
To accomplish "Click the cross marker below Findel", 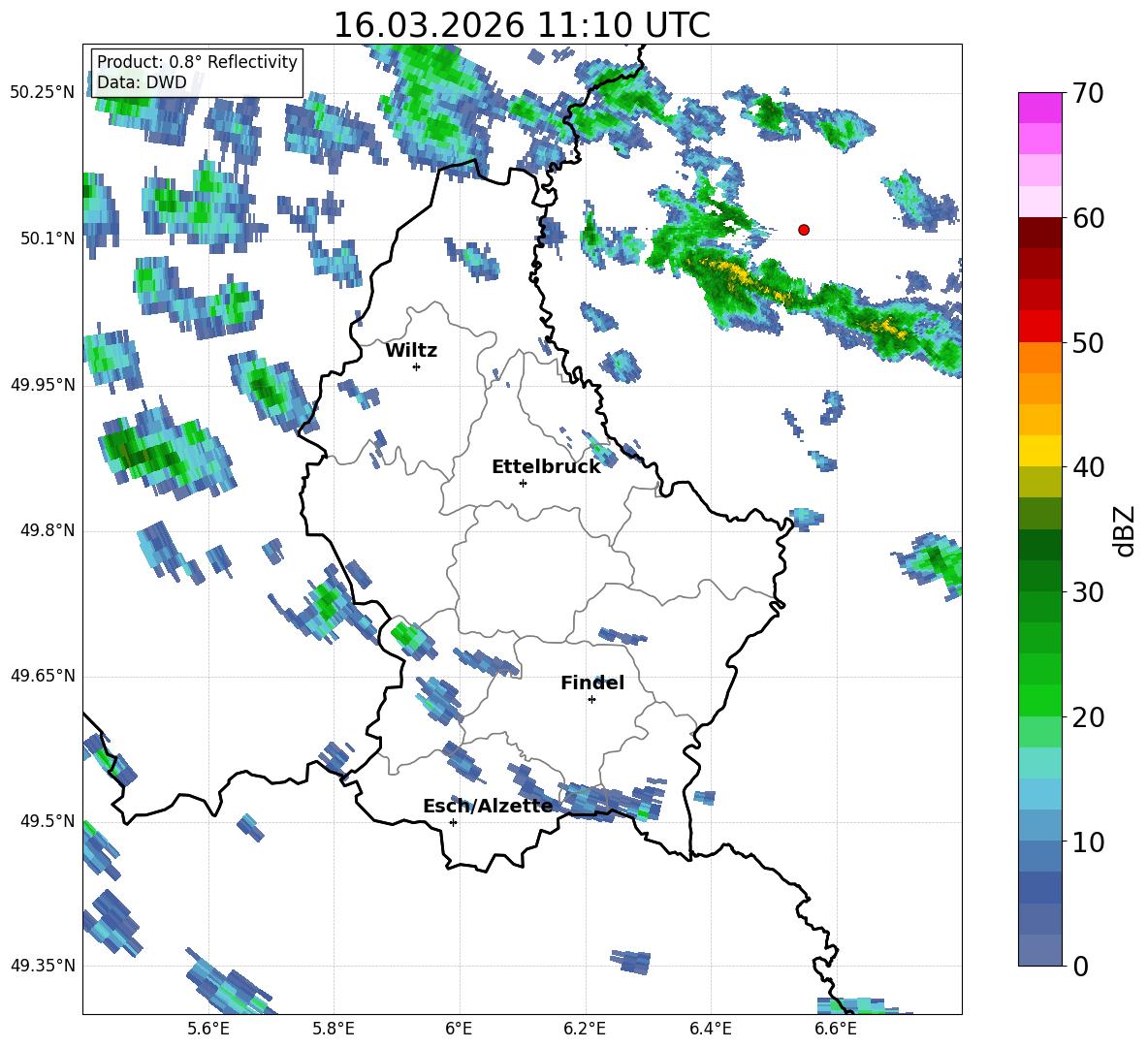I will (x=591, y=700).
